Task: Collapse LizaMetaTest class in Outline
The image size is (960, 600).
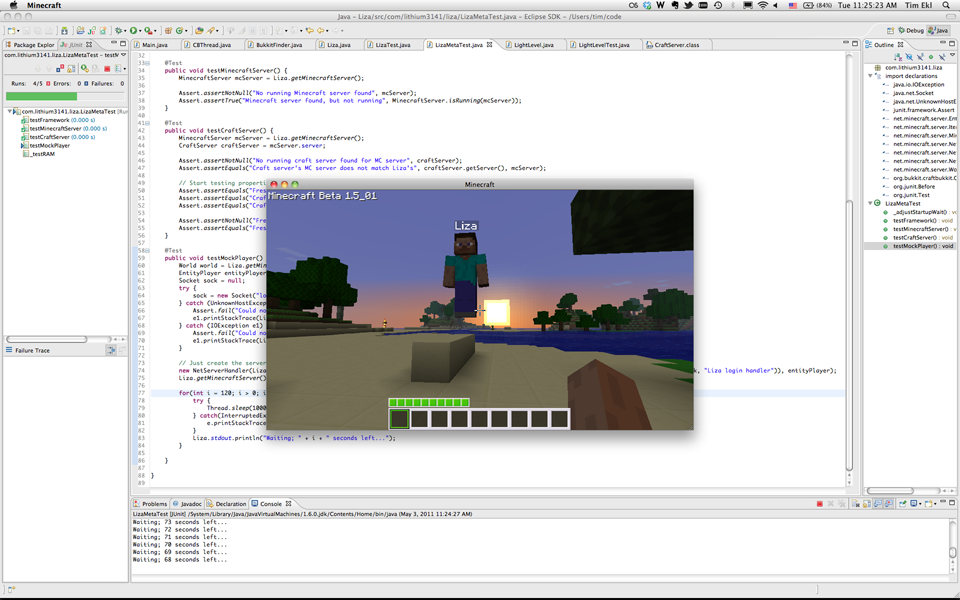Action: (871, 203)
